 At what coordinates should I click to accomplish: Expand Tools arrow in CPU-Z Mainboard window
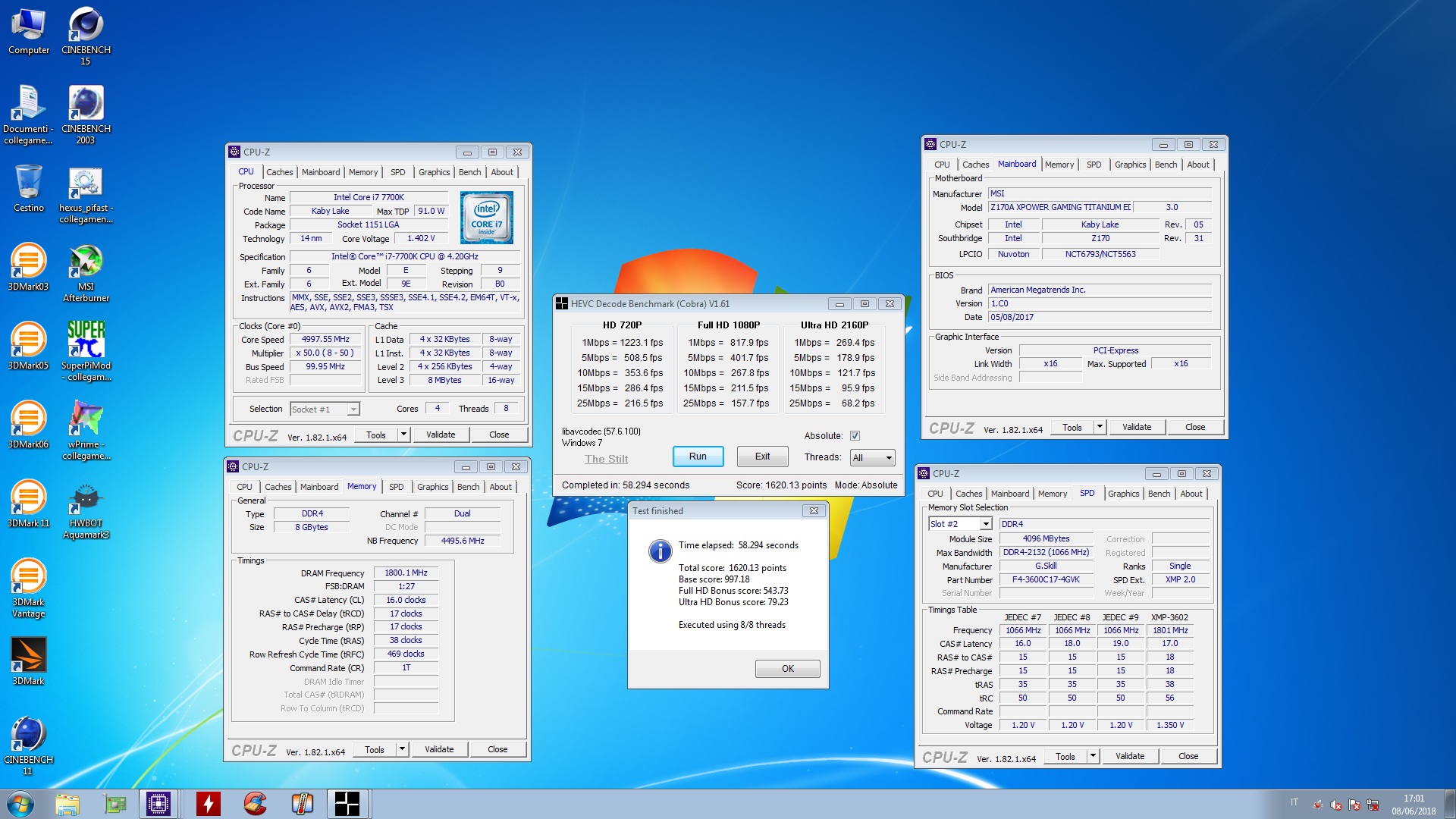click(x=1100, y=427)
